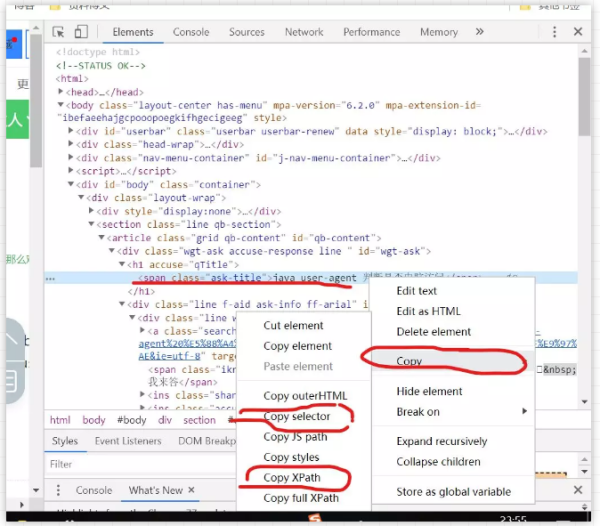Focus the Styles Filter input field

coord(140,464)
